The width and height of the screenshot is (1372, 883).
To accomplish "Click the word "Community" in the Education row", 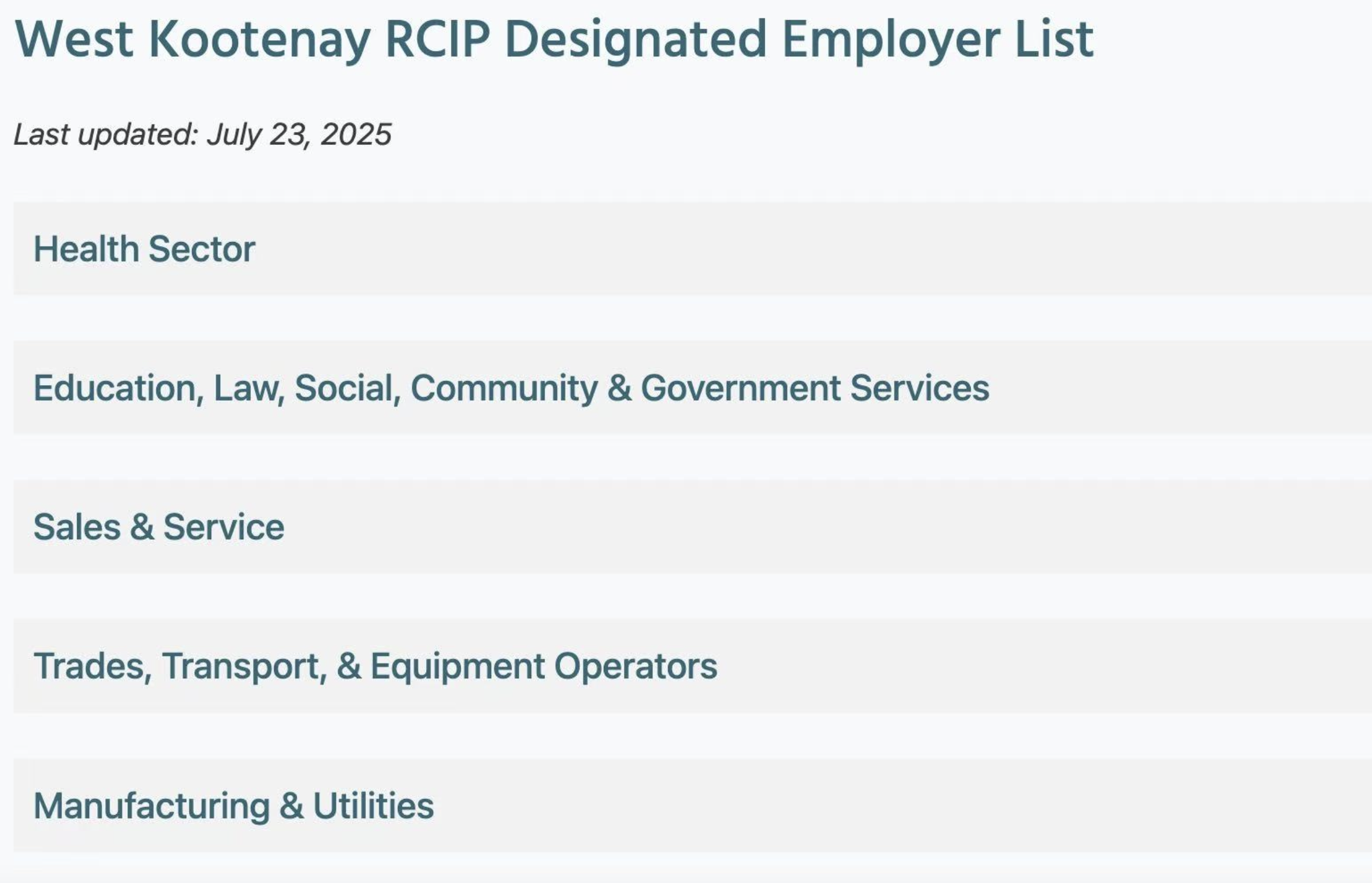I will [x=504, y=388].
